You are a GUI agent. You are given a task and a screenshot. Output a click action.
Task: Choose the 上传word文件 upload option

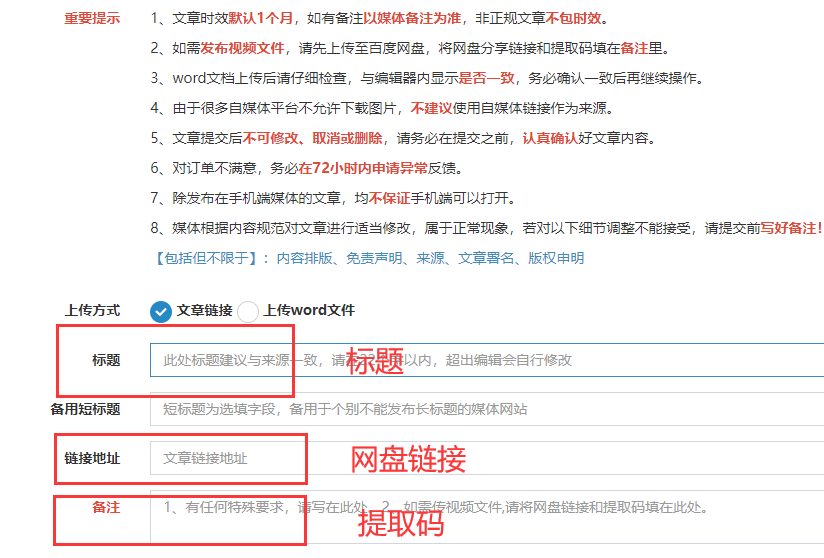coord(248,311)
